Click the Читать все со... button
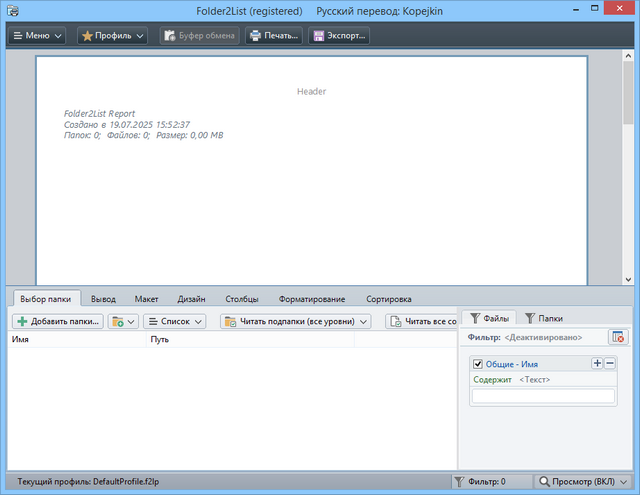 (x=422, y=322)
